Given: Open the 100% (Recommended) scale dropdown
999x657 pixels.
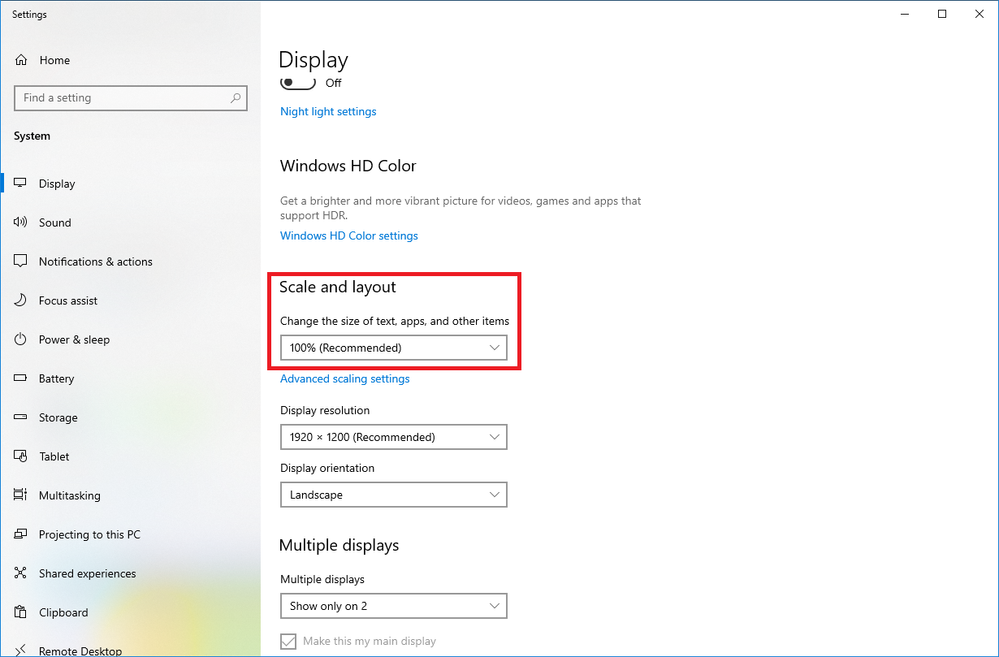Looking at the screenshot, I should 394,348.
